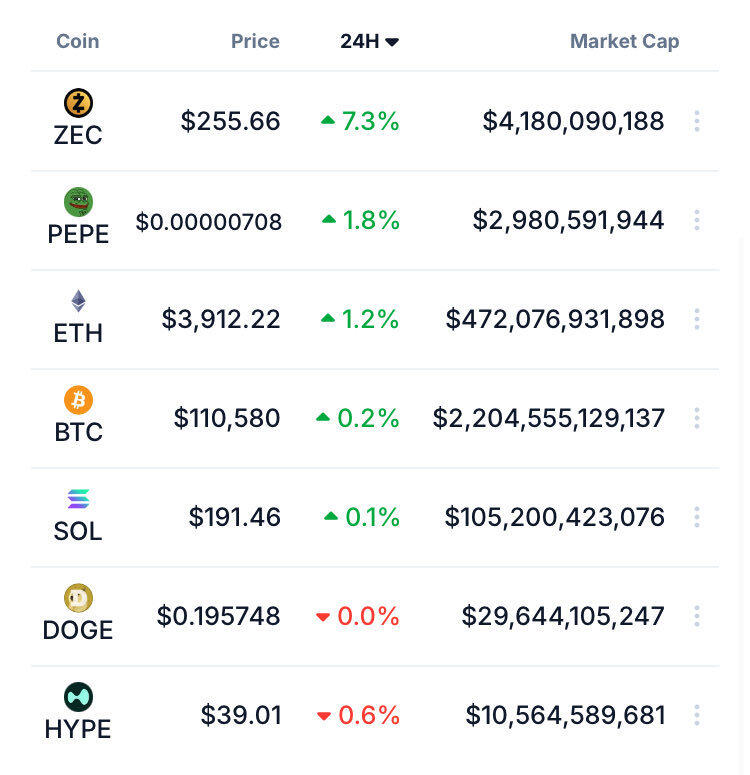Click the Coin column header

pyautogui.click(x=78, y=41)
